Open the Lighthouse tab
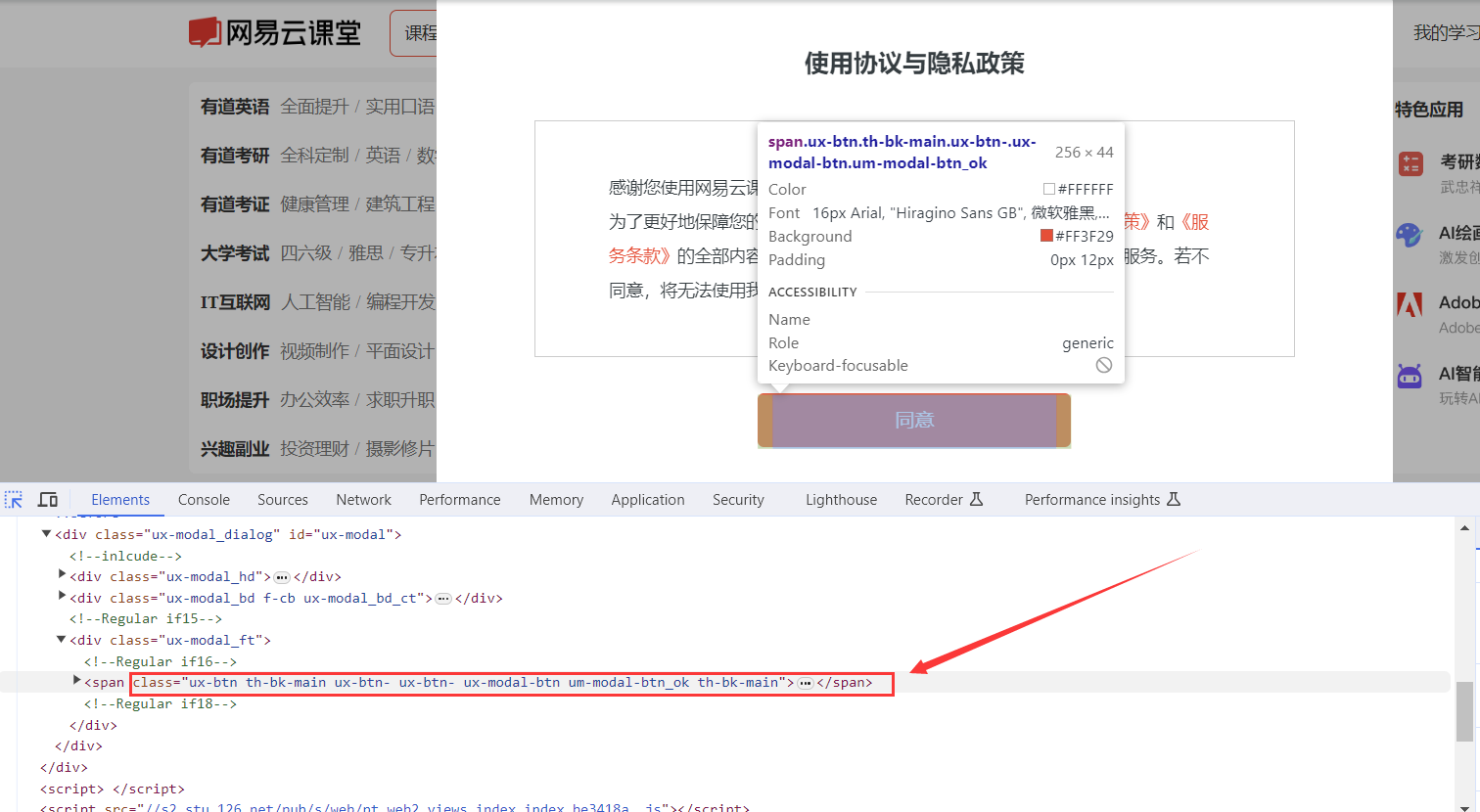 coord(841,500)
